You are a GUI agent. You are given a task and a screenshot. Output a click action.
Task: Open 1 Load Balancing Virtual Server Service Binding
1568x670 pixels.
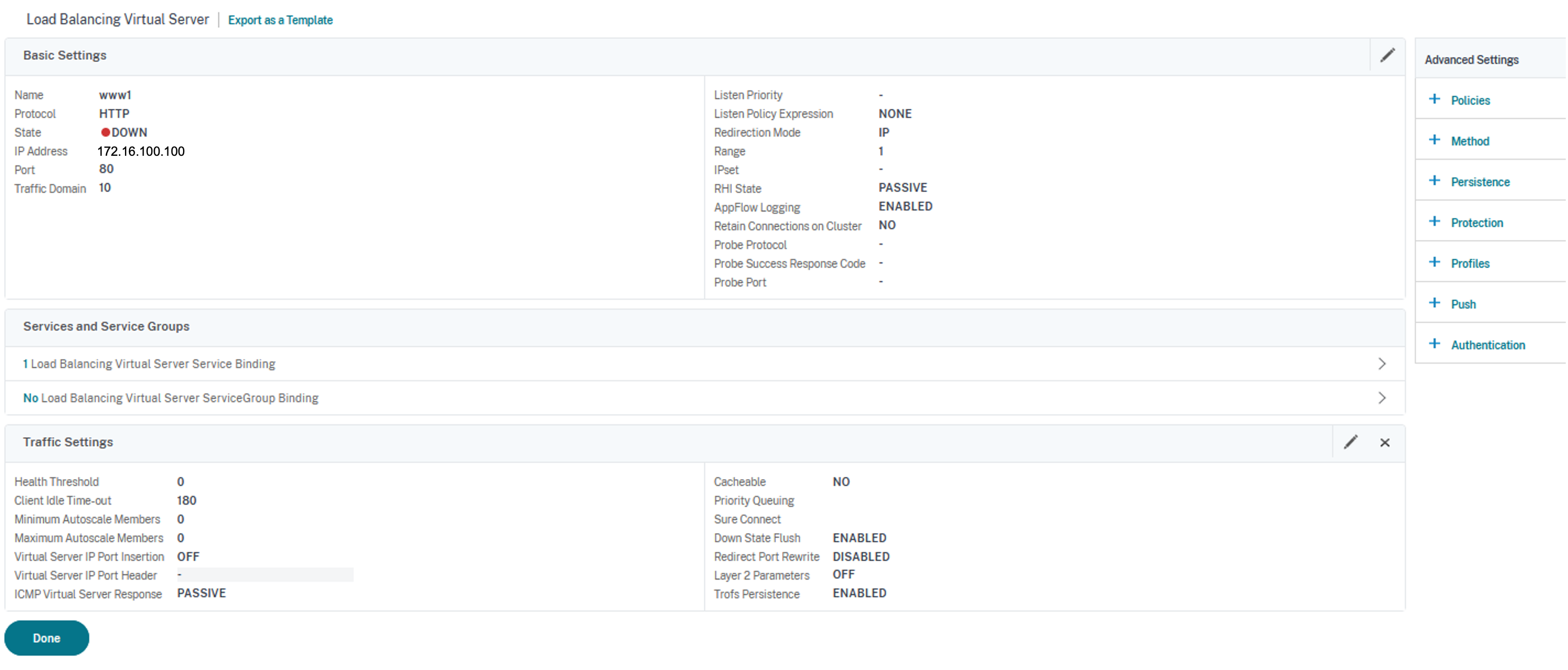(150, 363)
